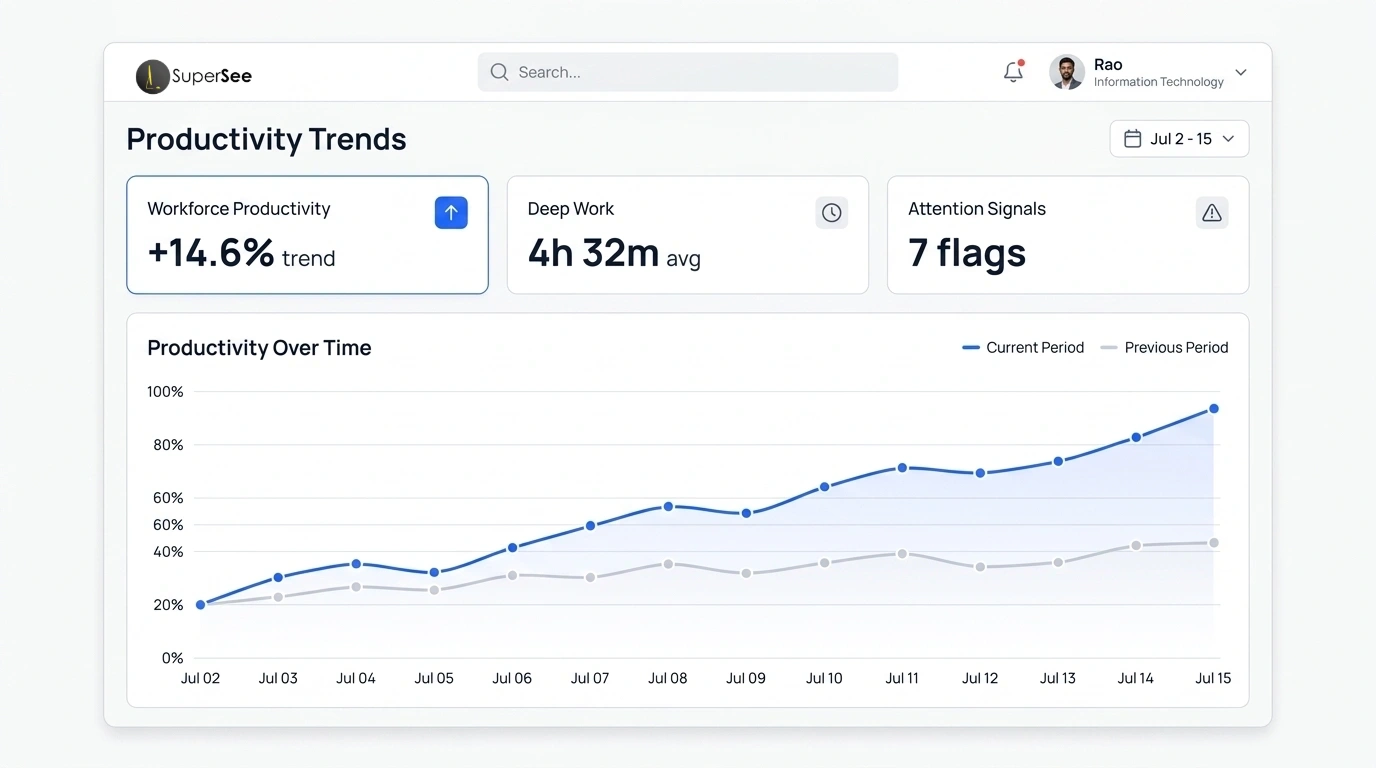1376x768 pixels.
Task: Select the Deep Work card
Action: pyautogui.click(x=688, y=235)
